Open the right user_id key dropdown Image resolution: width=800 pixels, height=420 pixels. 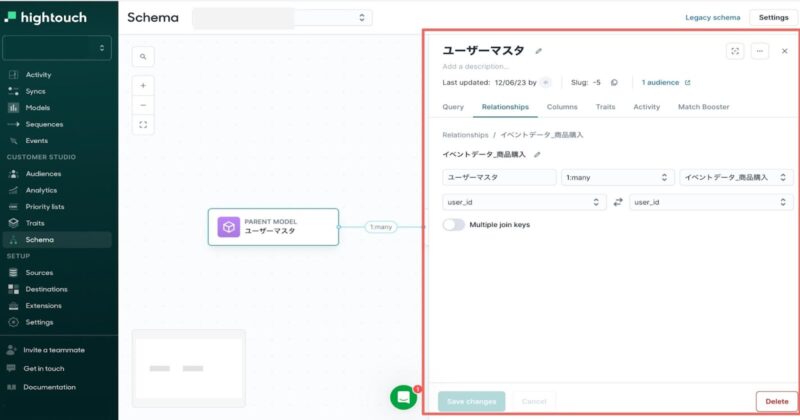coord(711,202)
